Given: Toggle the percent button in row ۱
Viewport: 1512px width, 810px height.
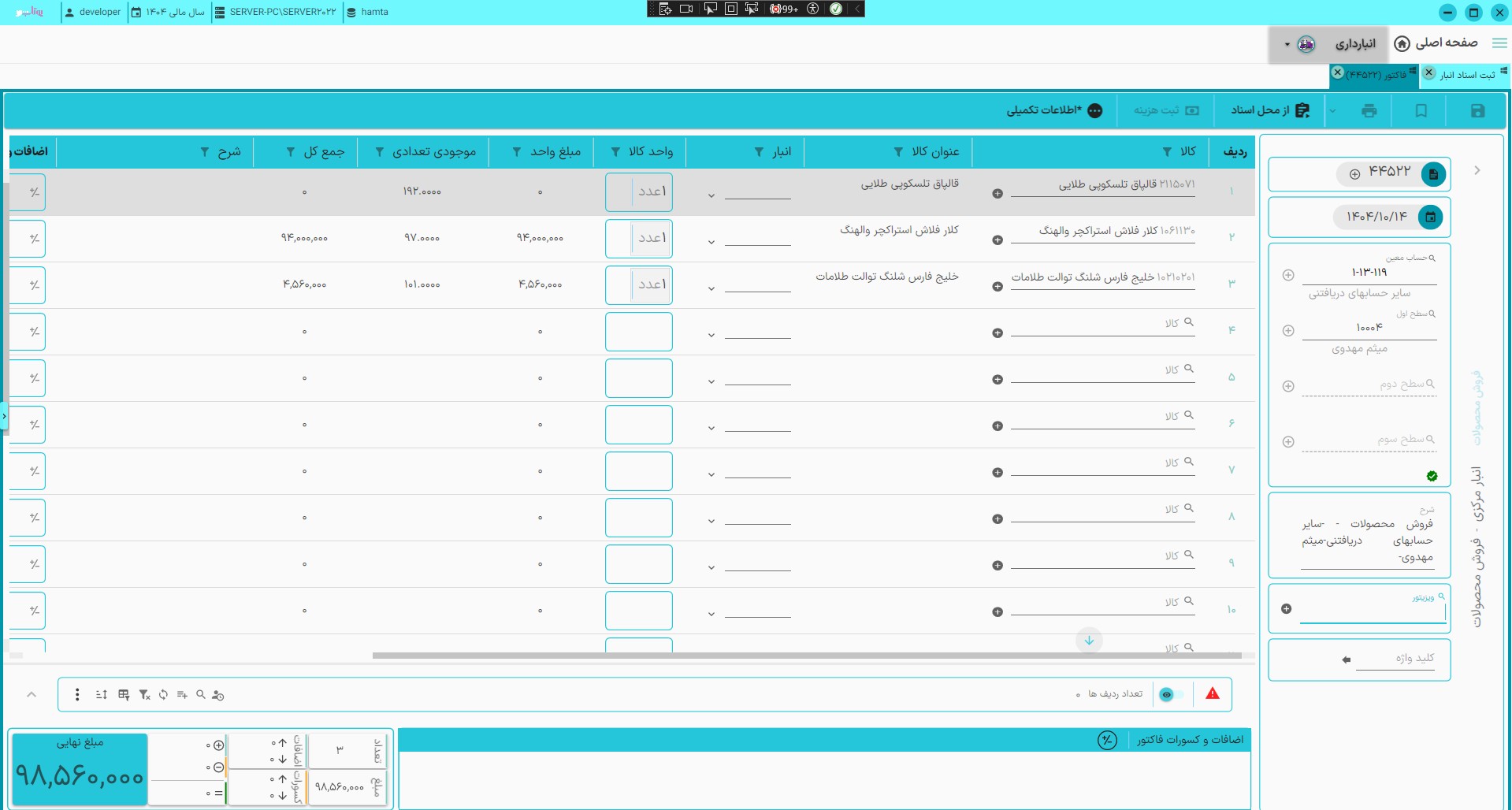Looking at the screenshot, I should (33, 192).
